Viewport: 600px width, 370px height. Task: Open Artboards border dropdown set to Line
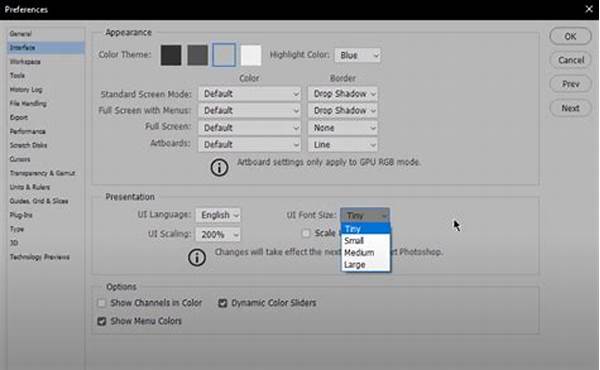point(343,145)
